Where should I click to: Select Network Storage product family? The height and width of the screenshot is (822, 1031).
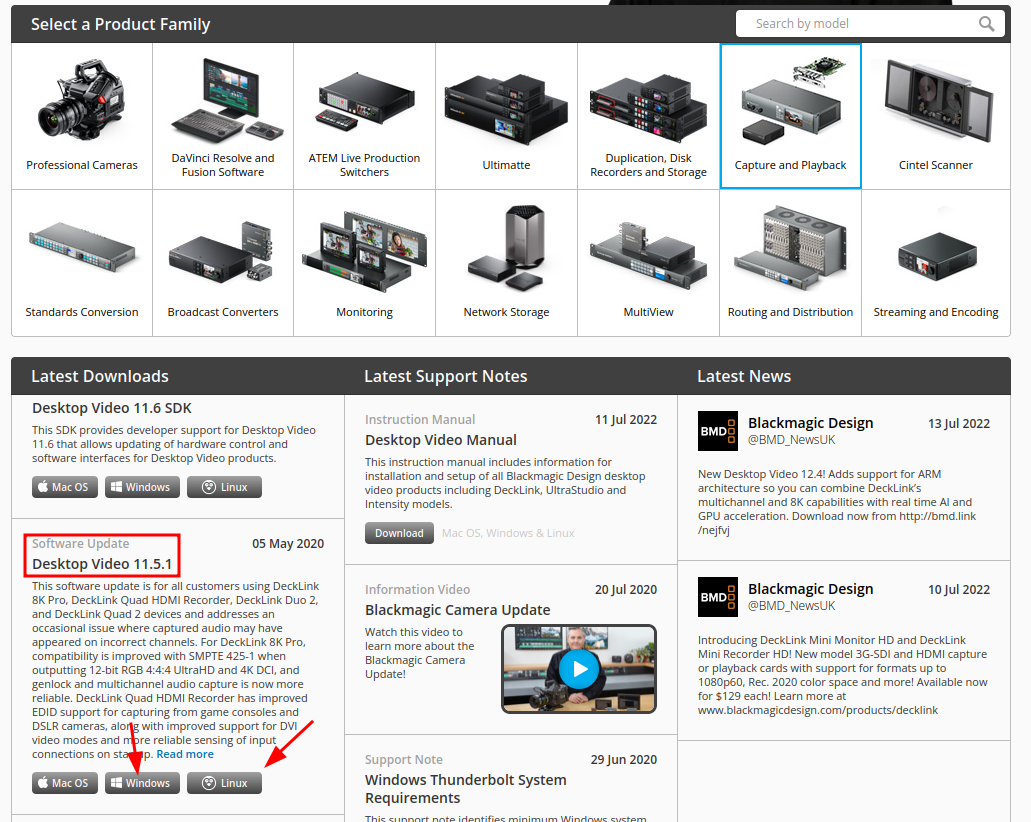click(506, 263)
